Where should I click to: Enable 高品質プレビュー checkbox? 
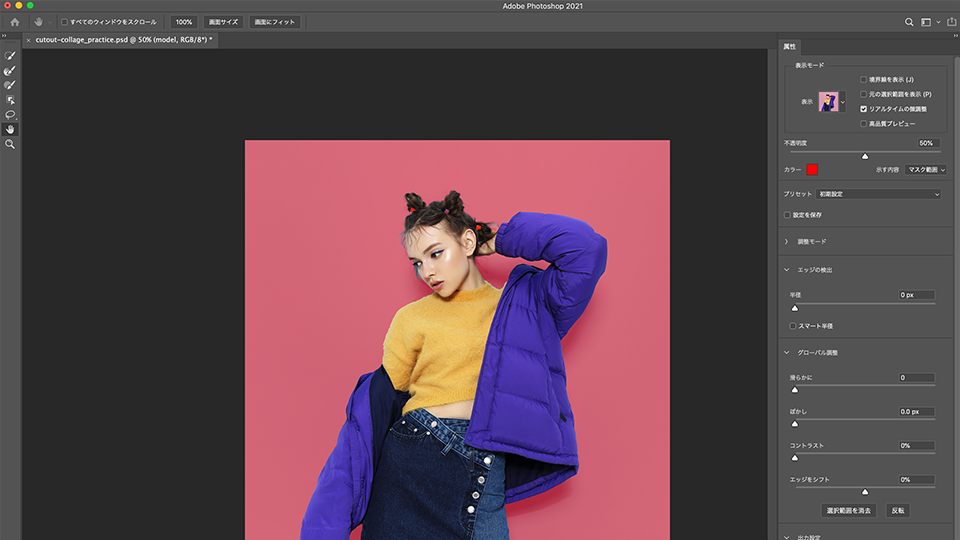(863, 124)
